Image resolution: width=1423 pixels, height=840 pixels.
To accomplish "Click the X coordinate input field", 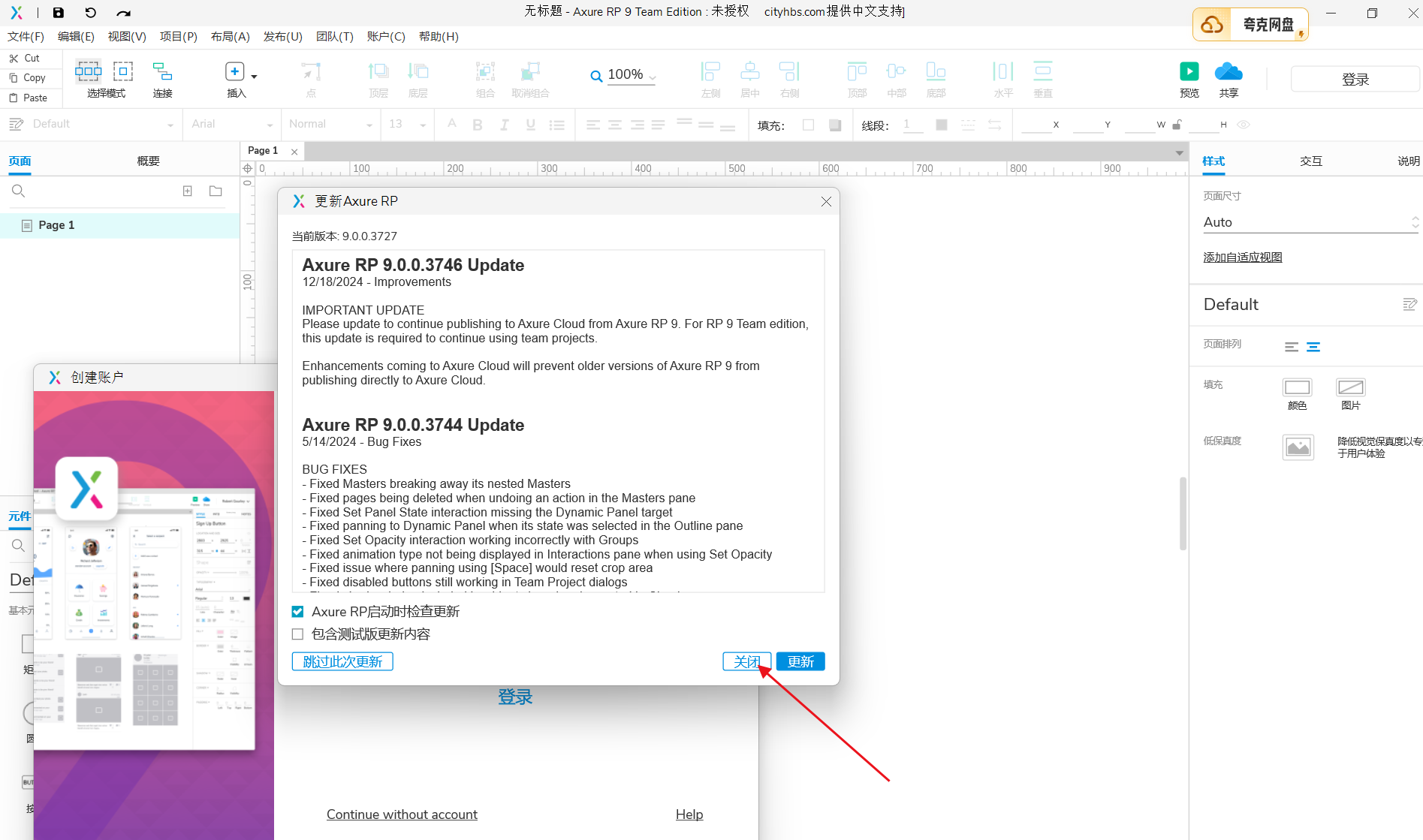I will click(1037, 125).
